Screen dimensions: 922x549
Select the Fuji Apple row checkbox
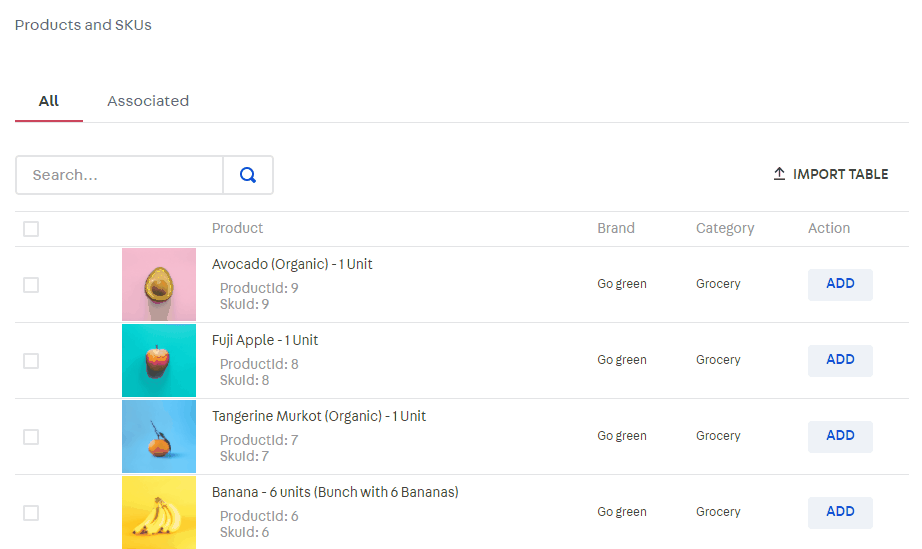[31, 361]
